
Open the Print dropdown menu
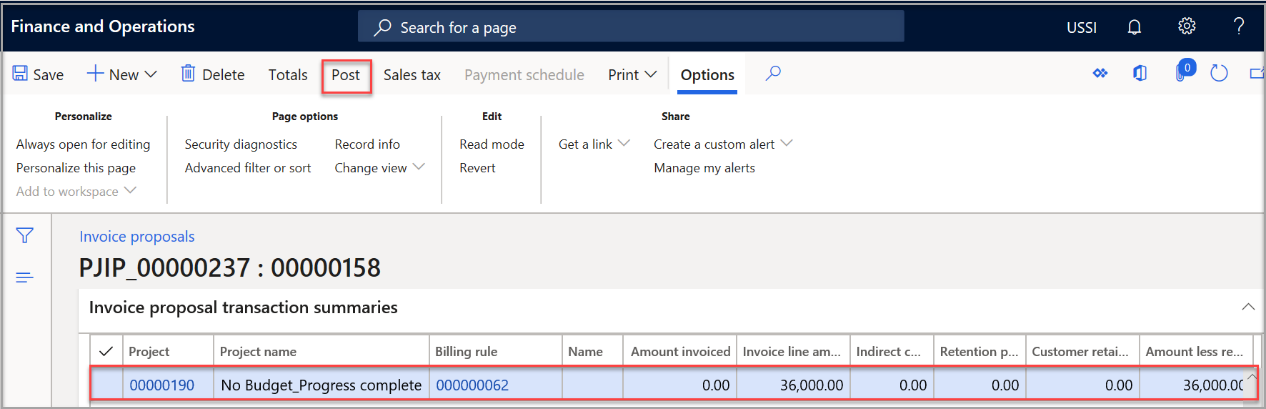[x=632, y=75]
